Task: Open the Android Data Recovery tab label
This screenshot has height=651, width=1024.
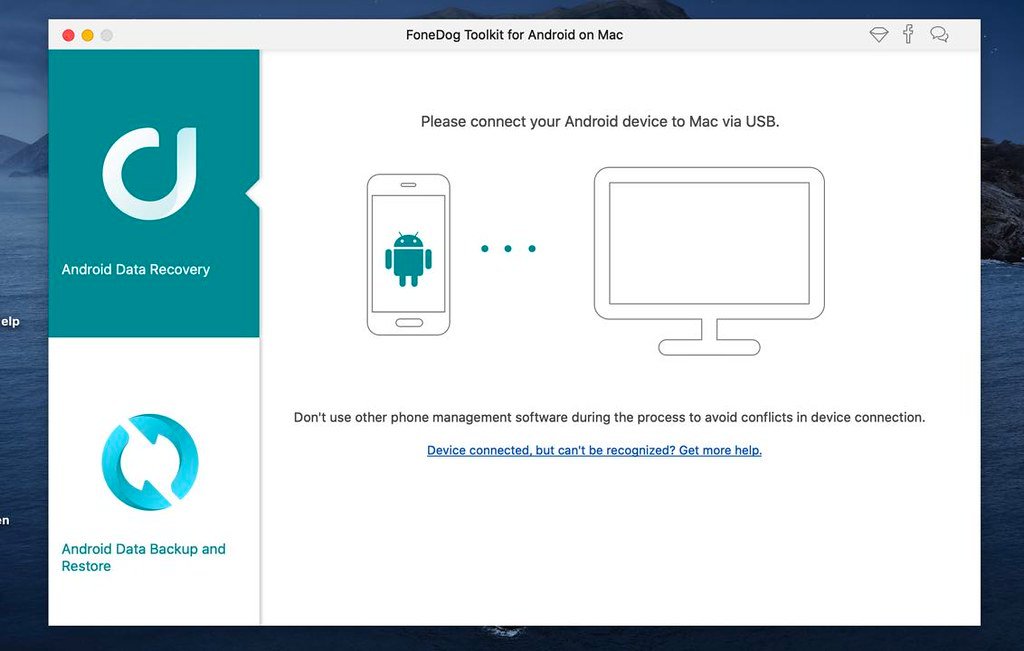Action: click(x=136, y=270)
